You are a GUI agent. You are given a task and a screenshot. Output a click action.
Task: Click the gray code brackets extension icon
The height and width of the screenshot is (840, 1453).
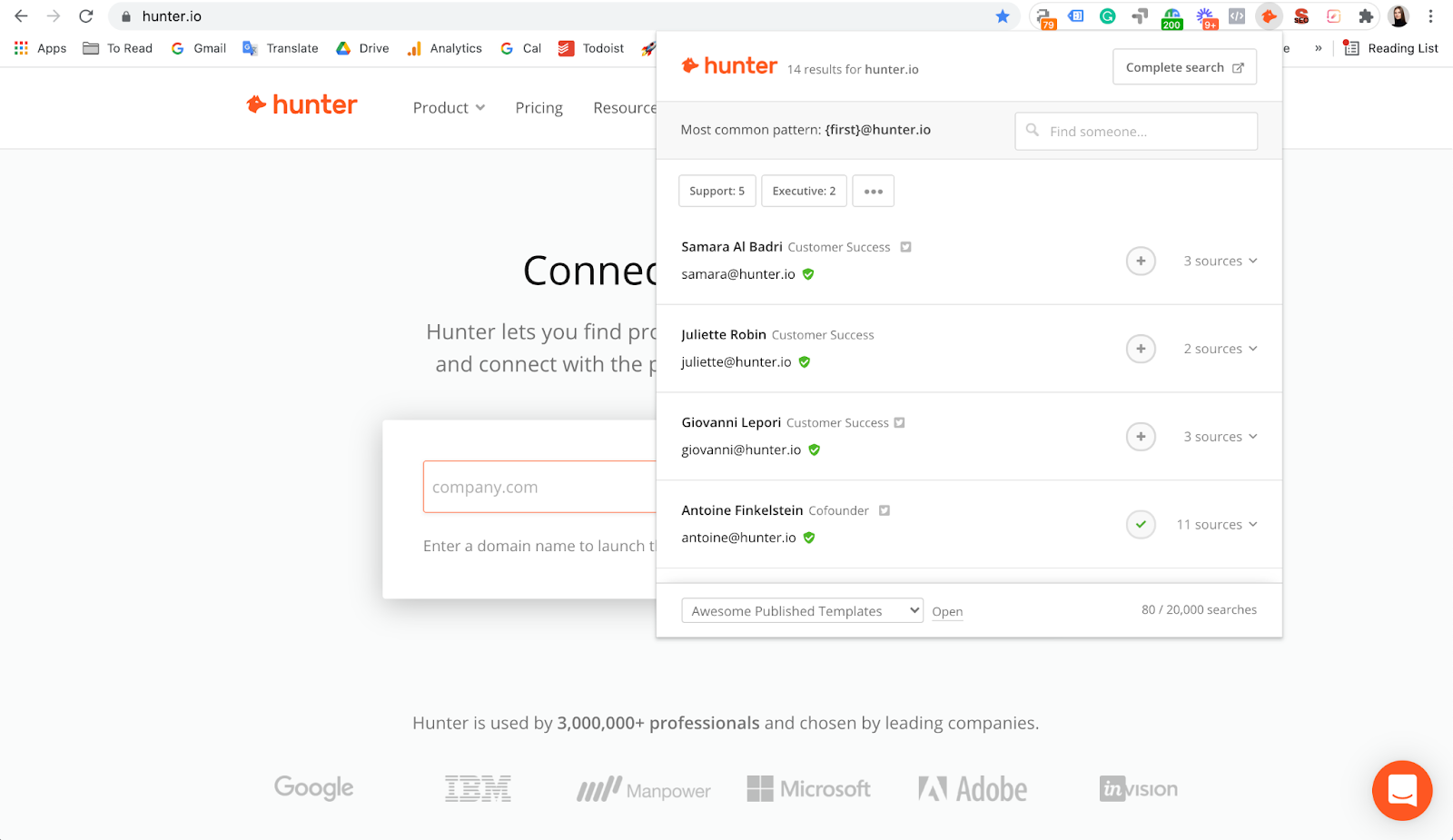[1237, 16]
